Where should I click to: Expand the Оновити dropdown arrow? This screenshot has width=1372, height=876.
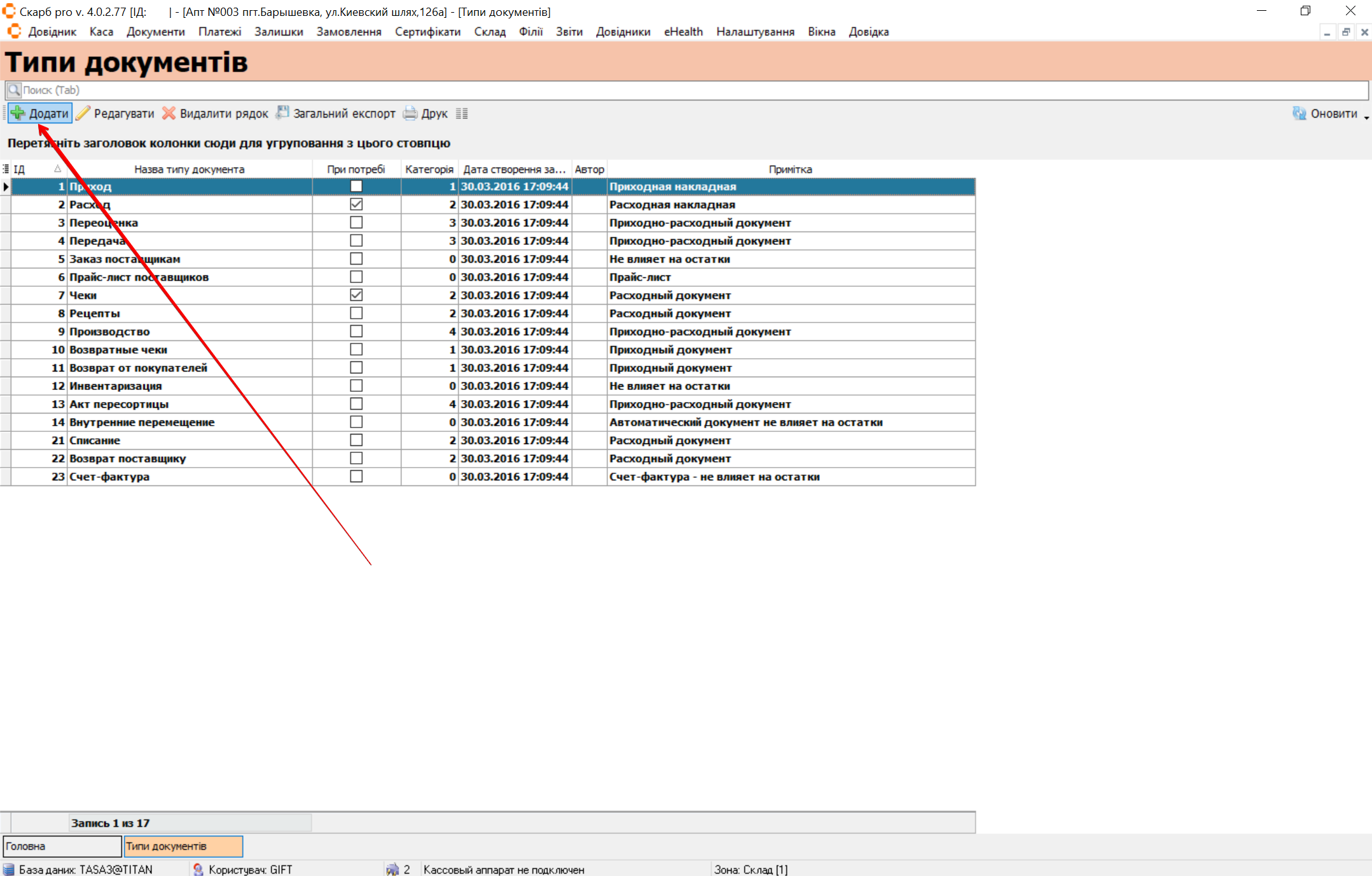[1366, 118]
